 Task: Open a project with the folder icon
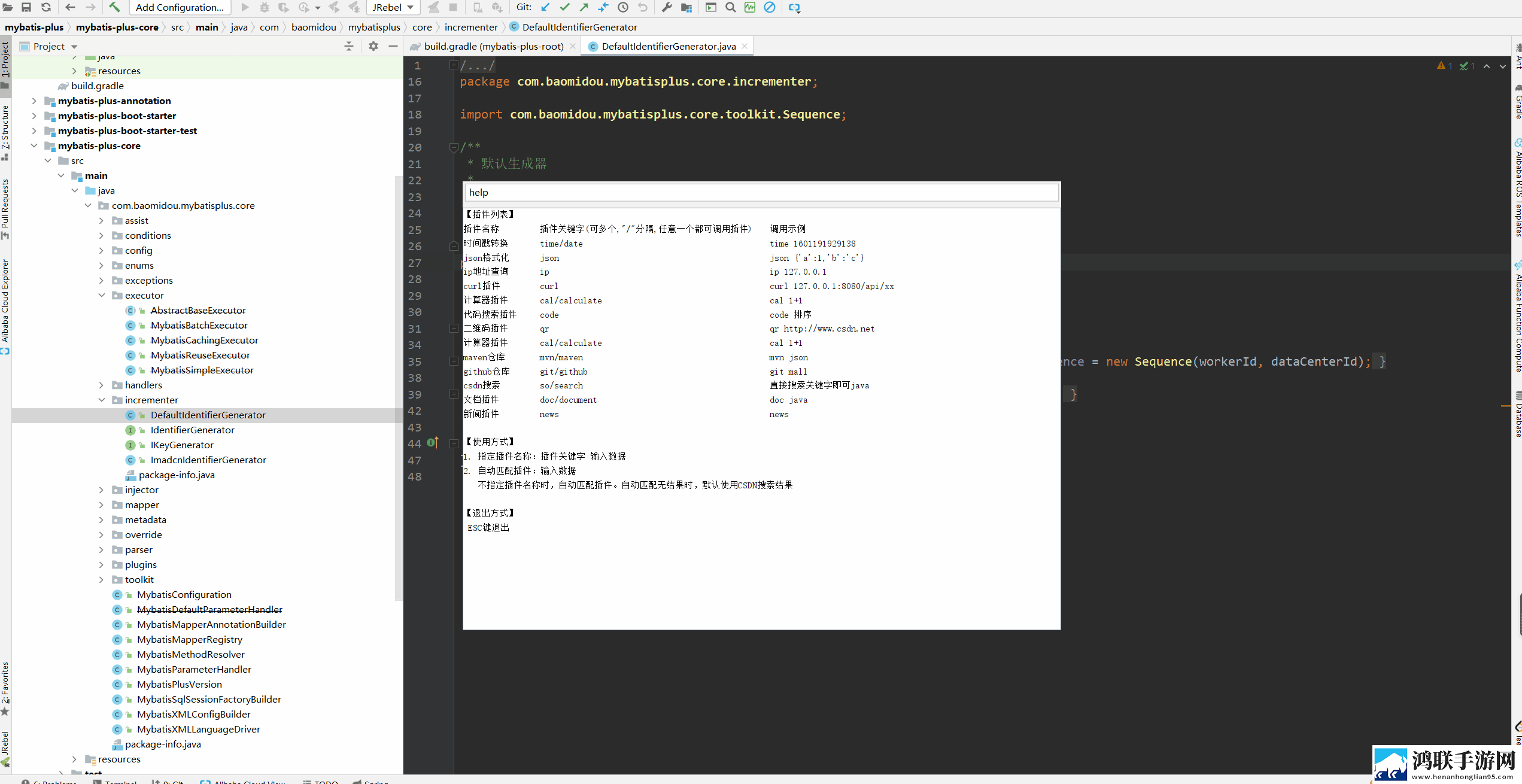coord(8,7)
